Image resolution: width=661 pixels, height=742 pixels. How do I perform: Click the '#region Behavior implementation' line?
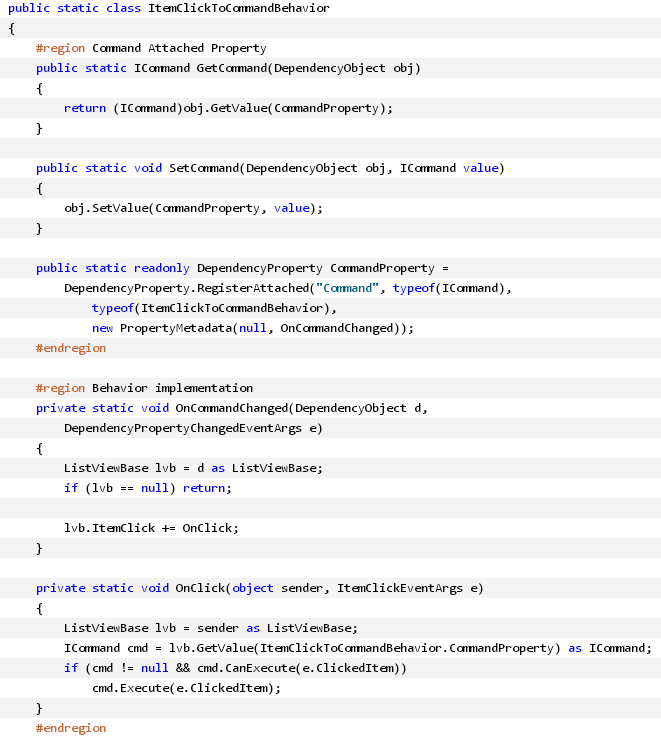pos(144,389)
